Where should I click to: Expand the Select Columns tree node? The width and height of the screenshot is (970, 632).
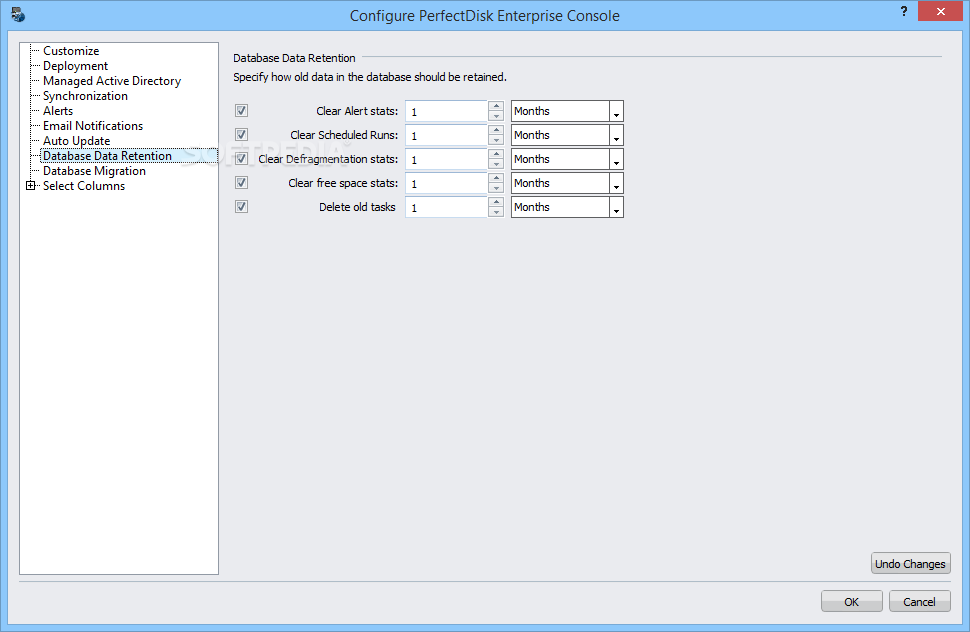(x=30, y=186)
